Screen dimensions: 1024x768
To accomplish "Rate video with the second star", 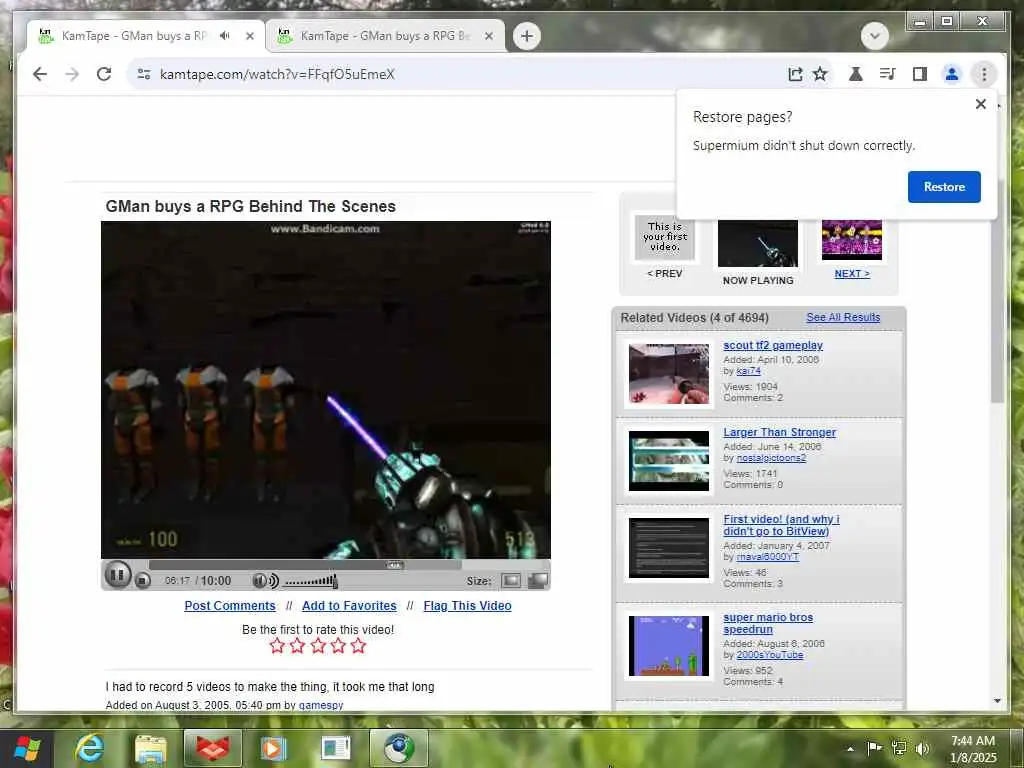I will coord(297,646).
